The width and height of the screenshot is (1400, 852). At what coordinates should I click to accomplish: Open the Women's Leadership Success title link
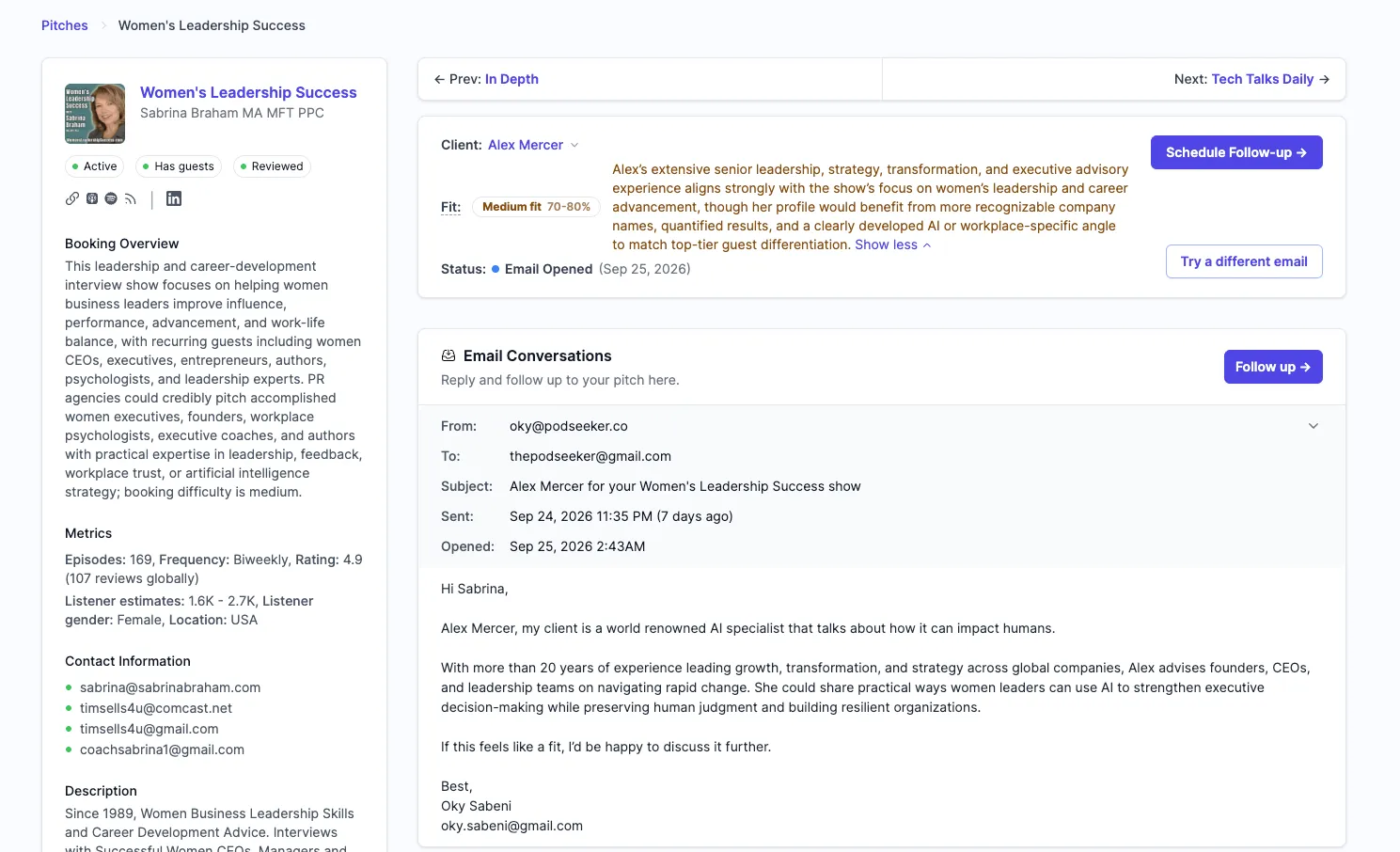click(x=248, y=92)
